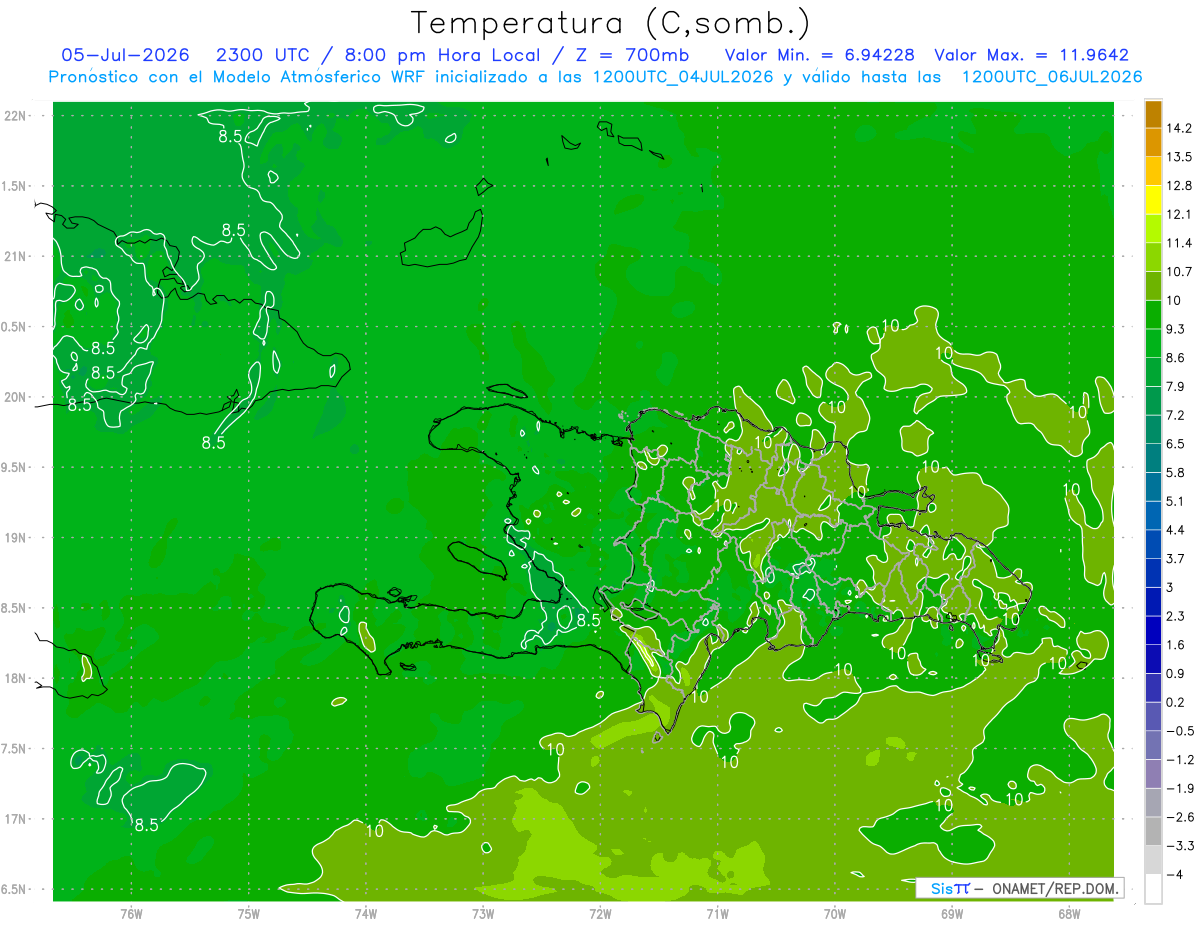
Task: Click the legend value '8.6'
Action: (x=1176, y=358)
